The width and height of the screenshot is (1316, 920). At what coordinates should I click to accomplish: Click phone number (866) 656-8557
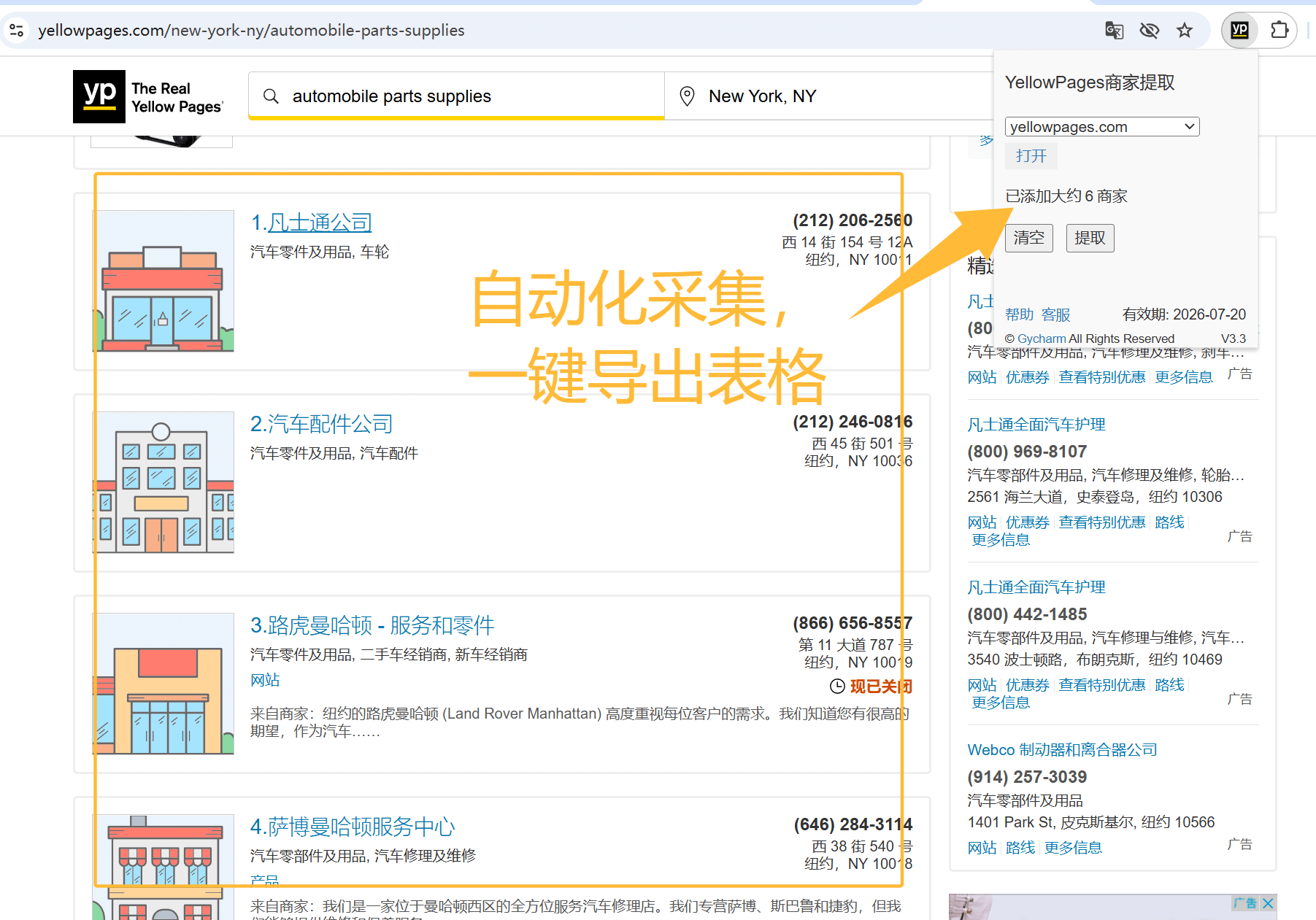coord(853,623)
